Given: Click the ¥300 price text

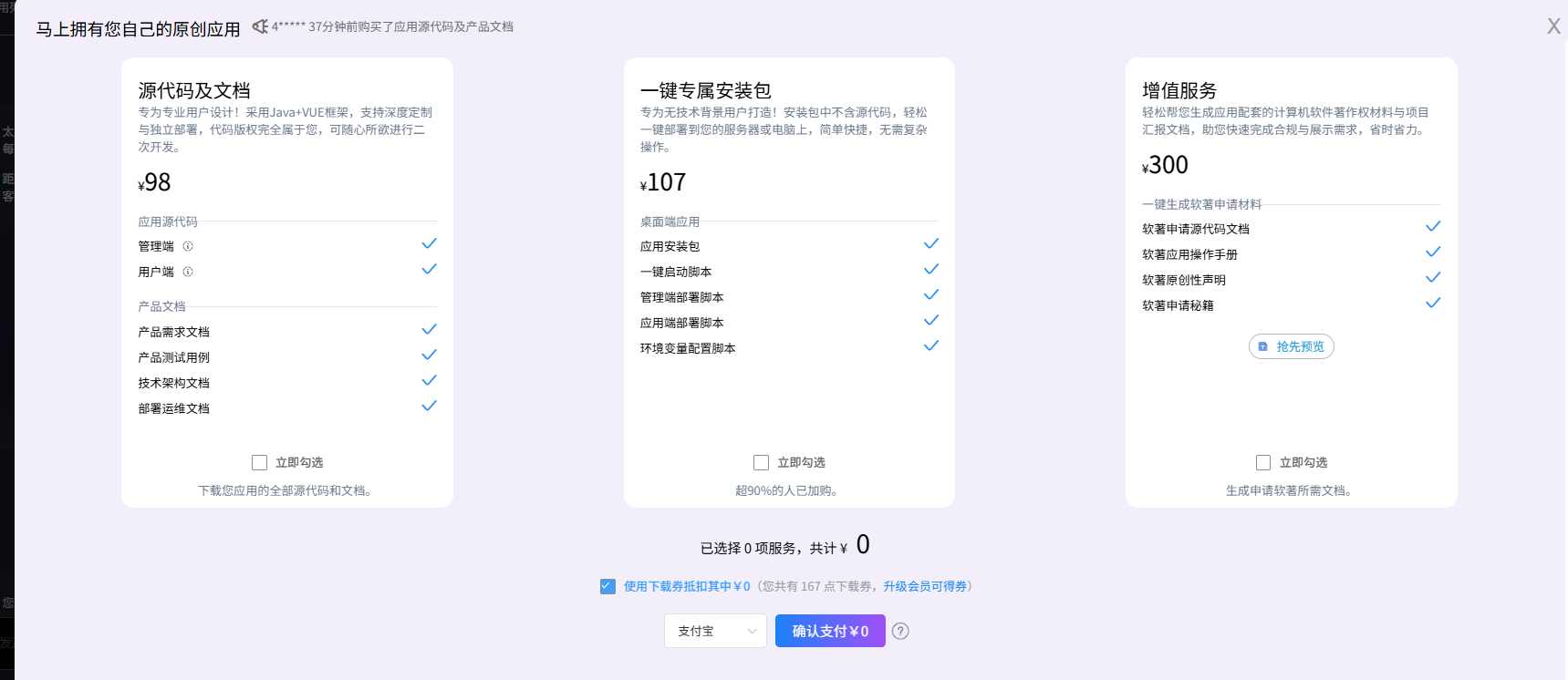Looking at the screenshot, I should click(1165, 165).
